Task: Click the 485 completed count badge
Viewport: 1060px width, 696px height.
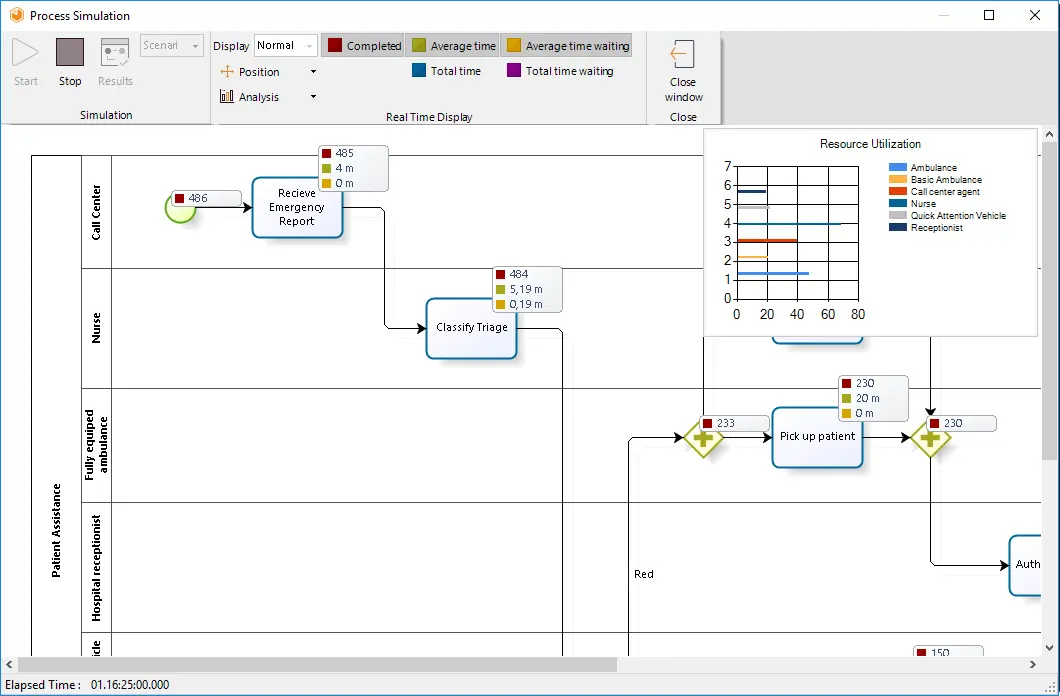Action: pyautogui.click(x=344, y=153)
